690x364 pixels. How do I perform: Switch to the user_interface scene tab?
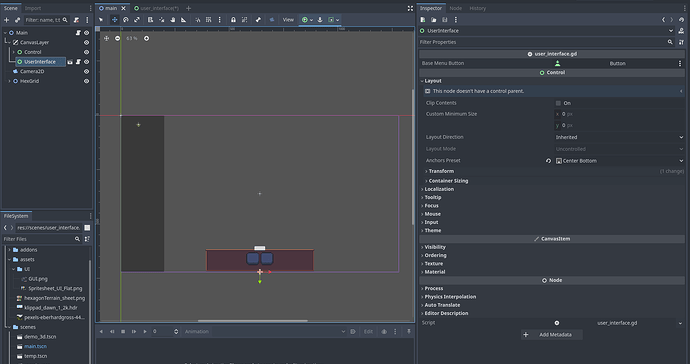pyautogui.click(x=156, y=8)
